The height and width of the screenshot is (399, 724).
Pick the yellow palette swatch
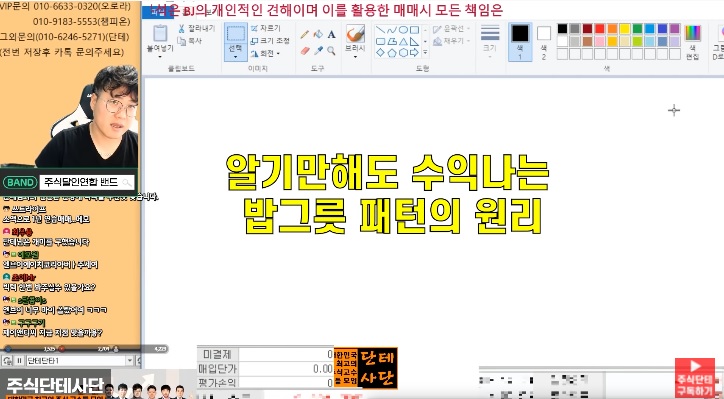pos(625,29)
